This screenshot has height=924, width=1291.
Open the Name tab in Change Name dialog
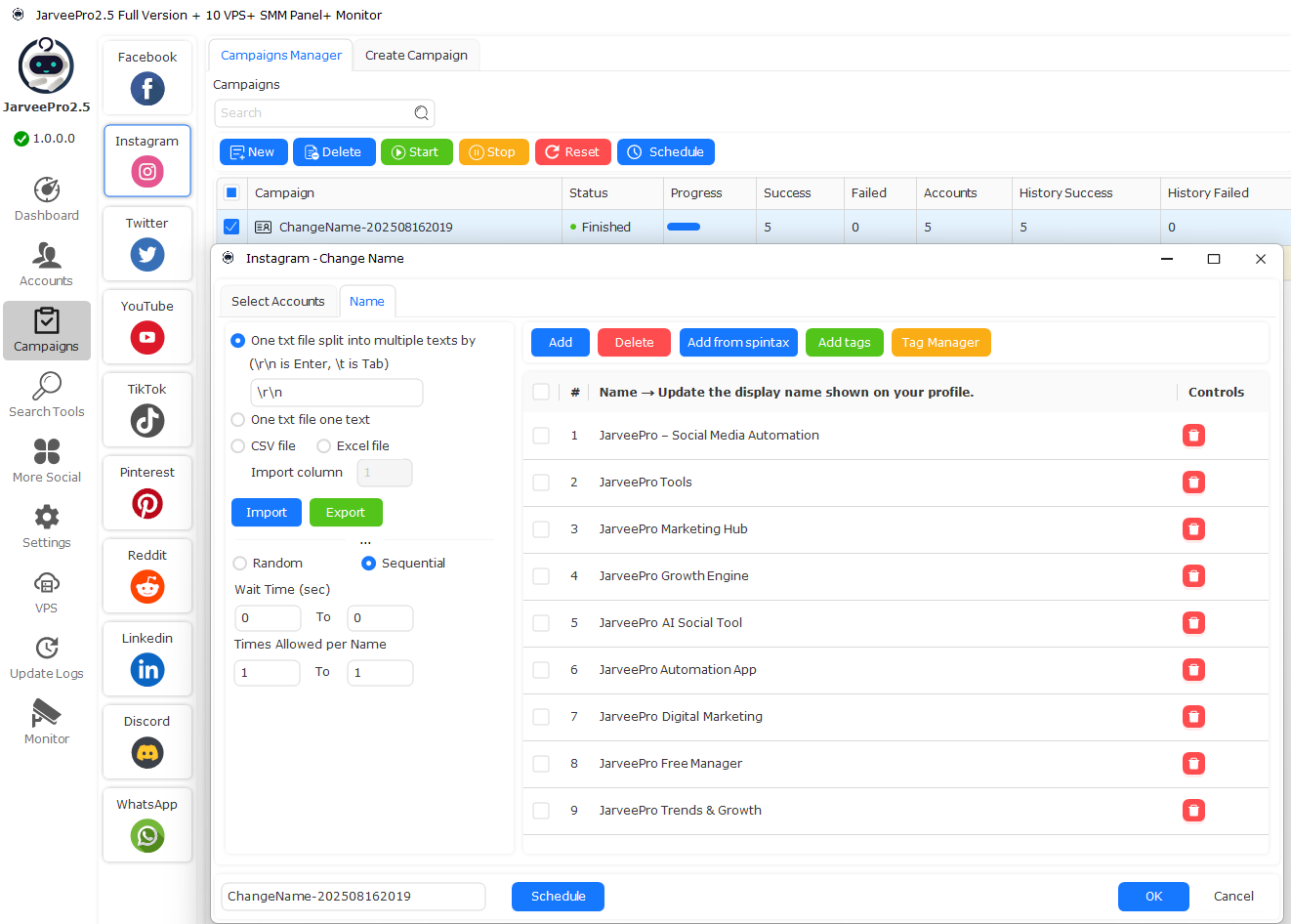coord(367,302)
